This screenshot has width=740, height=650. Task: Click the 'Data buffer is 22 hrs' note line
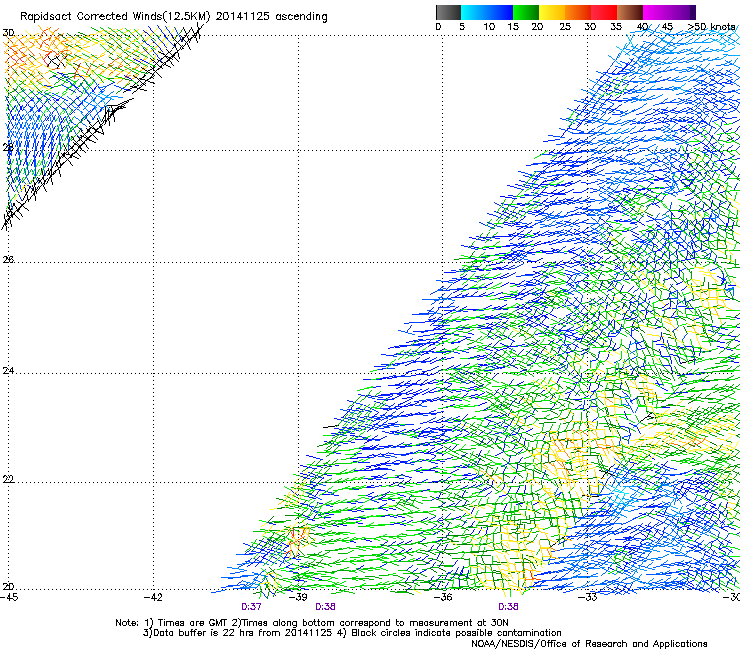(352, 633)
